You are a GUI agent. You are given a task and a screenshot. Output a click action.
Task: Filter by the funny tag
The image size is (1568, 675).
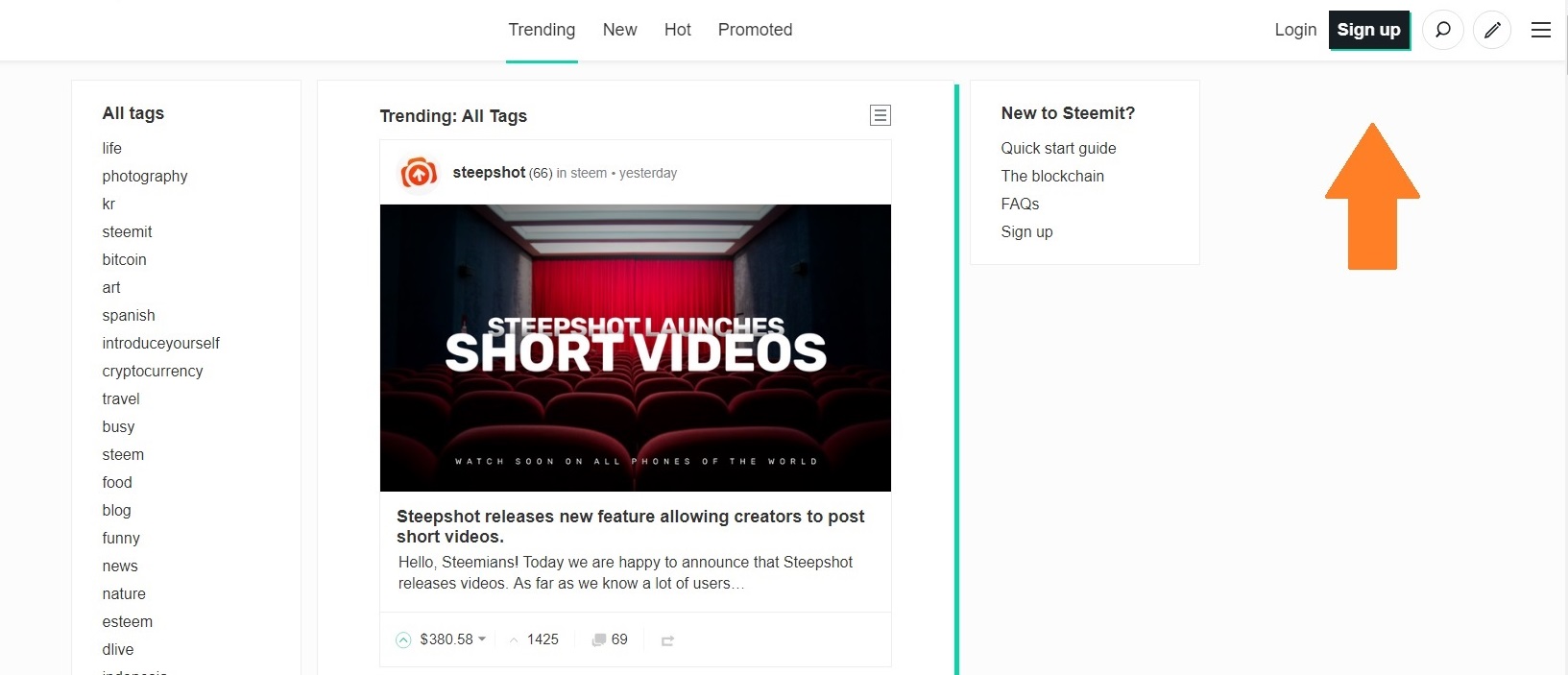[121, 538]
